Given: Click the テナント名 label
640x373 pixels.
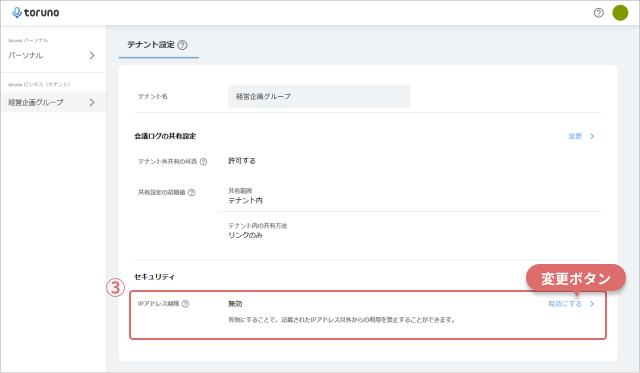Looking at the screenshot, I should pyautogui.click(x=153, y=96).
